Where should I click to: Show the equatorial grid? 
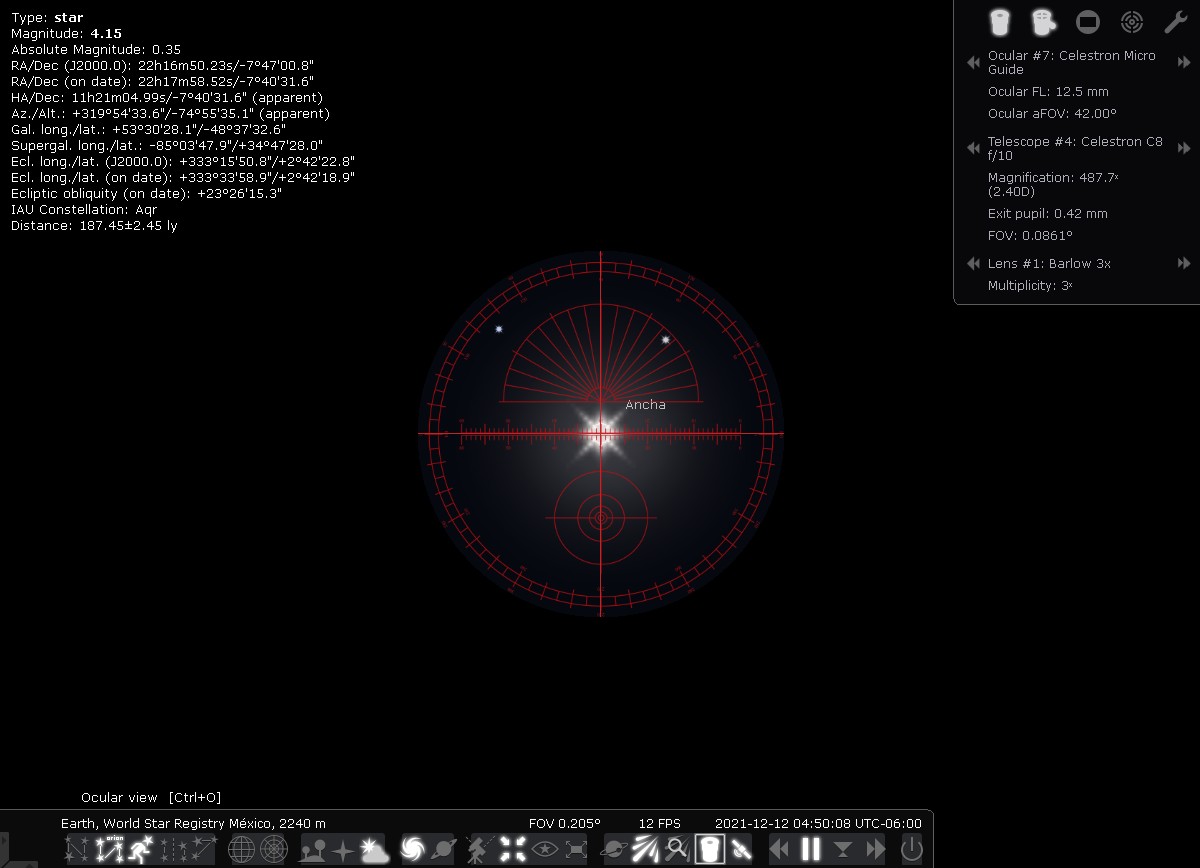pyautogui.click(x=242, y=850)
